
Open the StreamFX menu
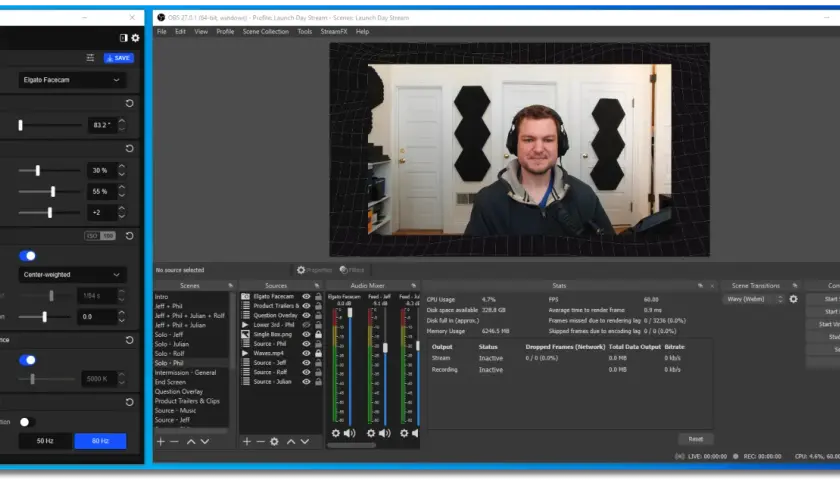pyautogui.click(x=334, y=32)
